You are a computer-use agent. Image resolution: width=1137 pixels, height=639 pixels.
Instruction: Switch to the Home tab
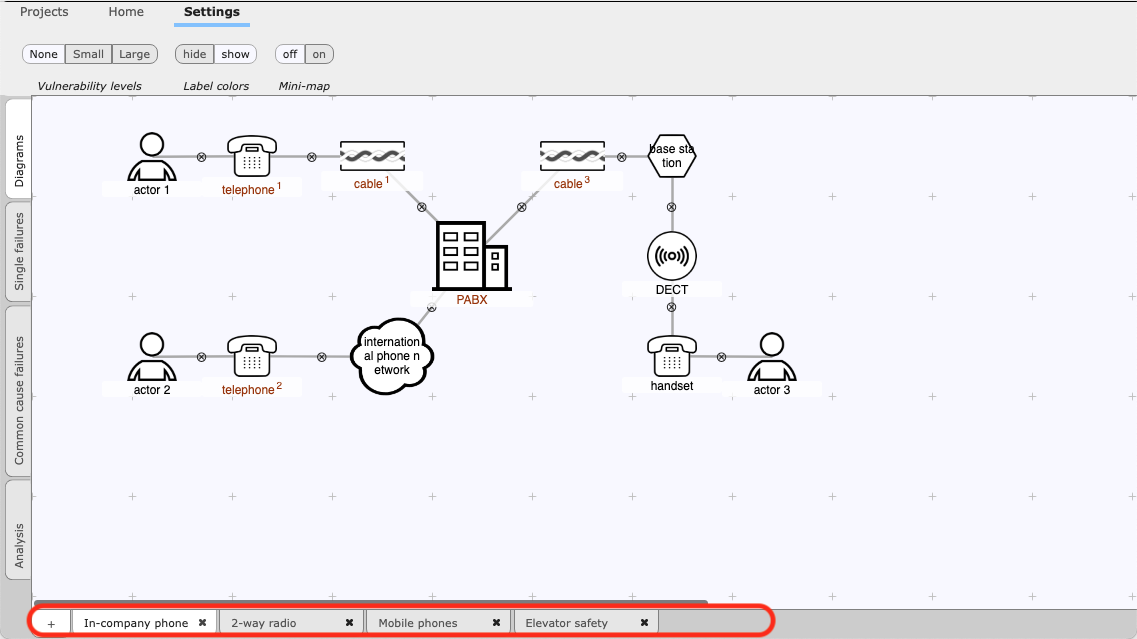point(126,12)
